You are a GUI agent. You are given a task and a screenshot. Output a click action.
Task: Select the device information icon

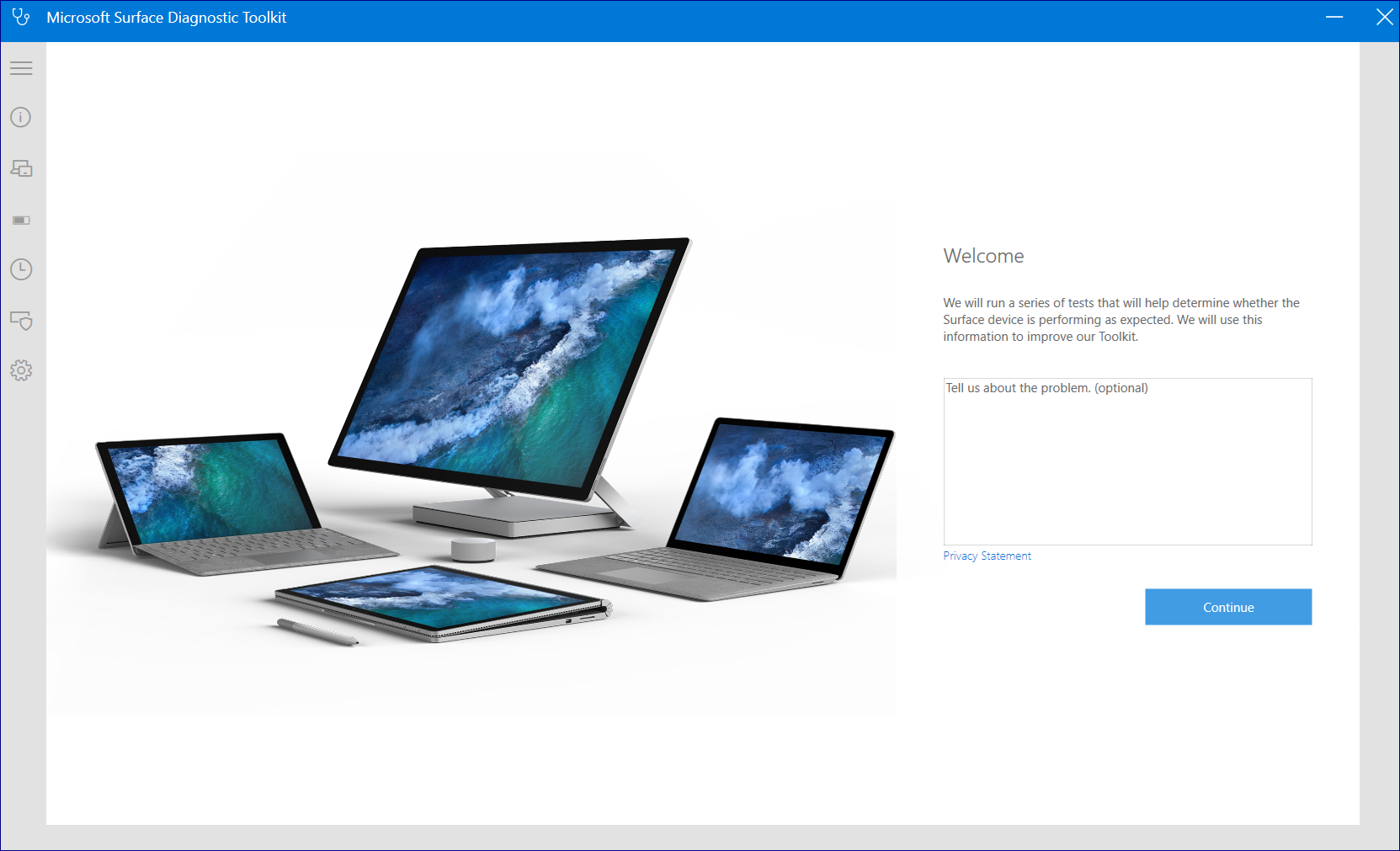click(21, 117)
